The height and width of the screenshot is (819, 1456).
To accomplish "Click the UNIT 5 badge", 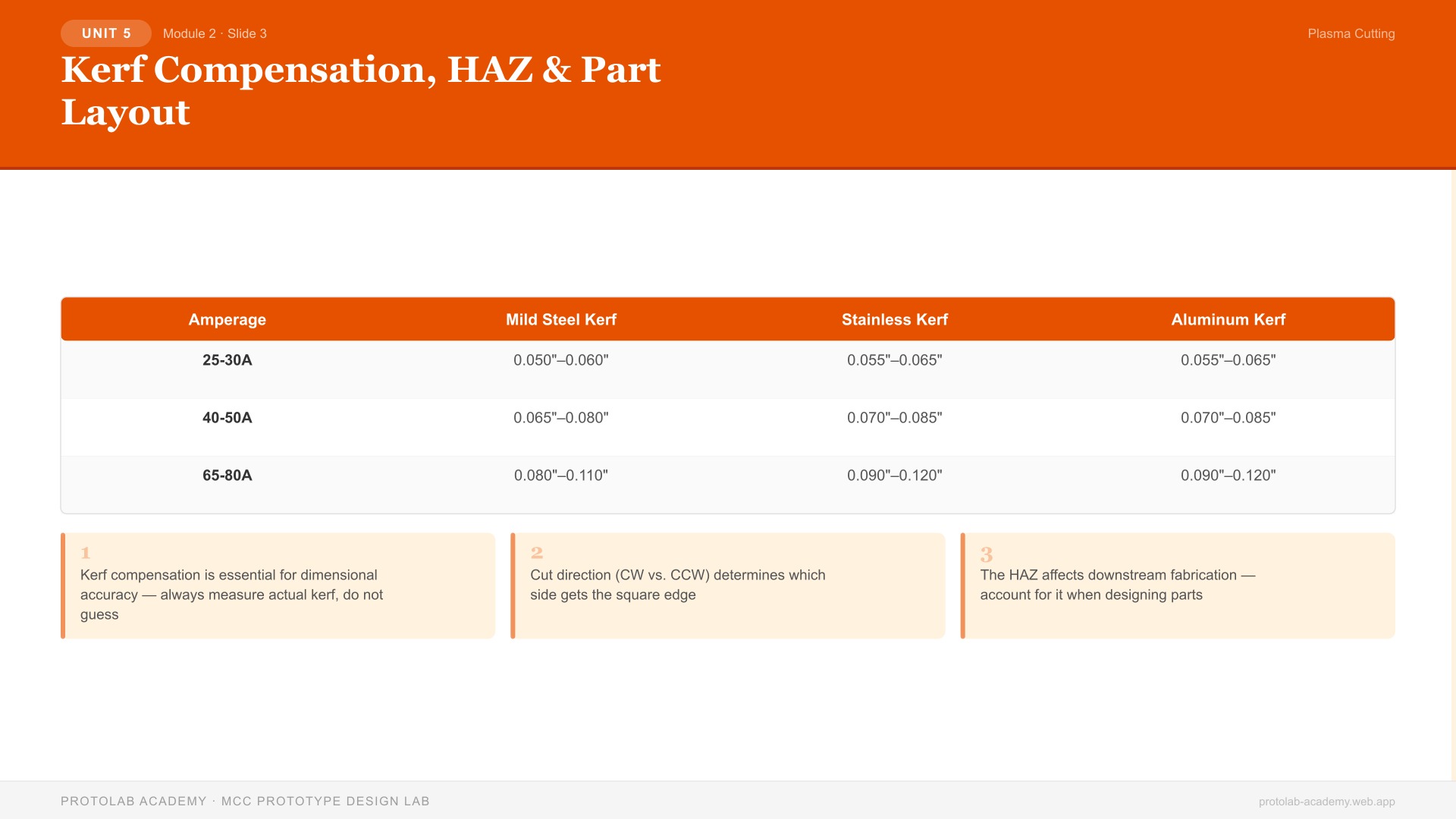I will [x=105, y=33].
